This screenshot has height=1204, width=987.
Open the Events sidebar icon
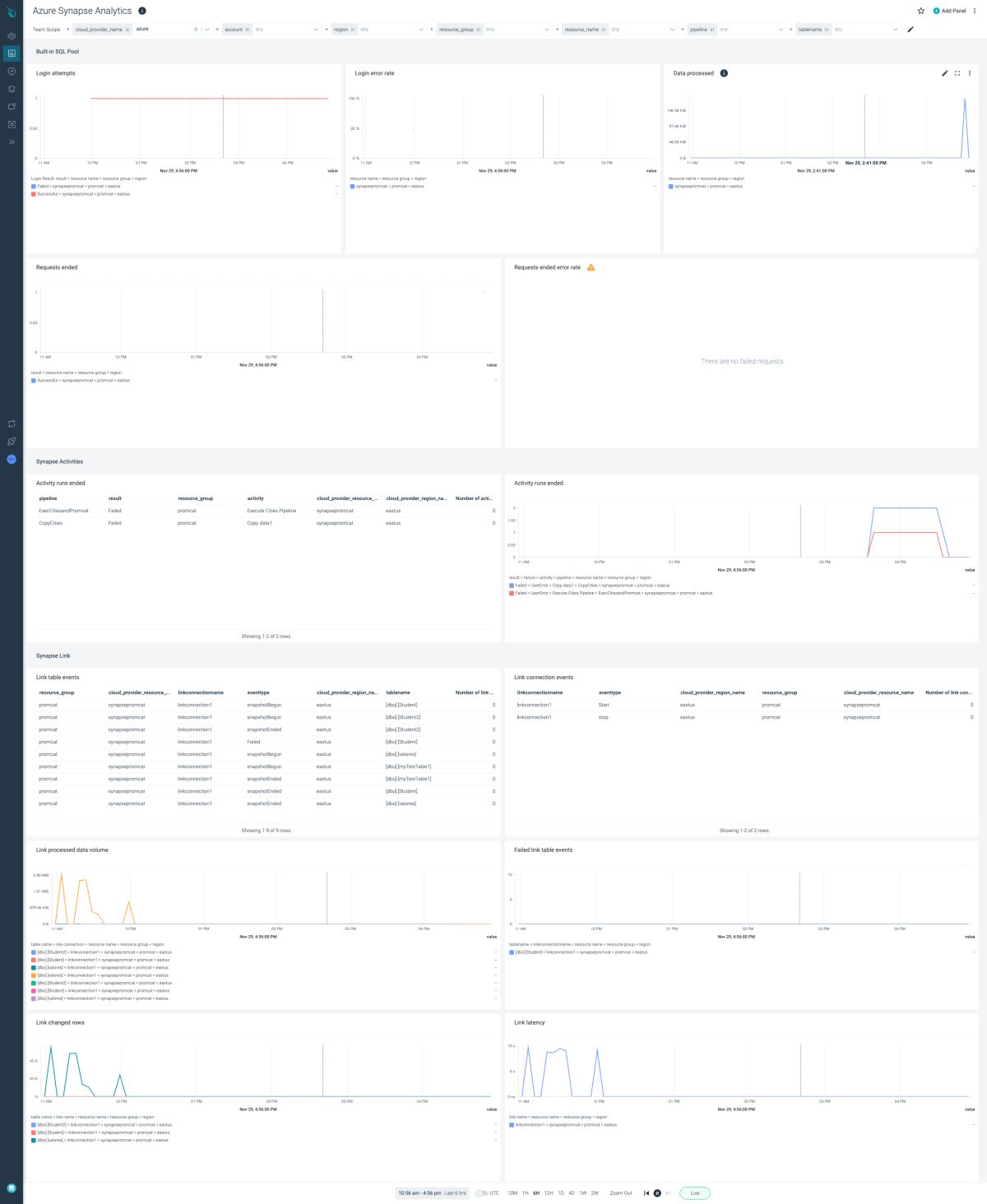click(x=12, y=107)
